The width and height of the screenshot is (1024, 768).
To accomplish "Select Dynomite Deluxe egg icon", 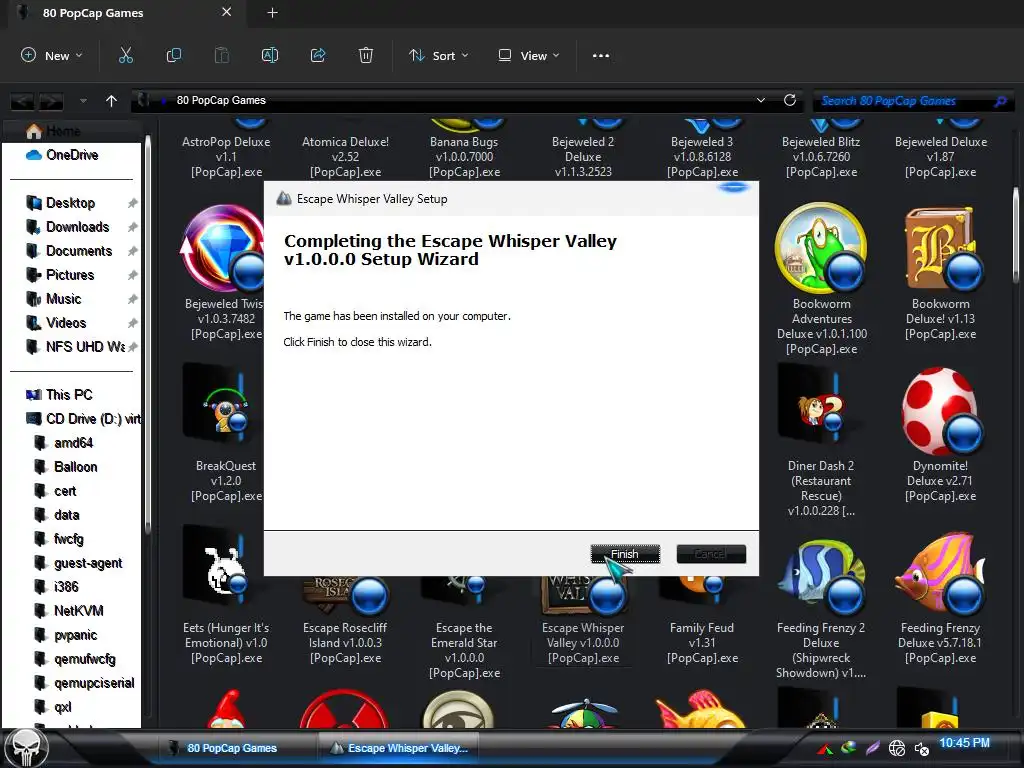I will pos(941,410).
